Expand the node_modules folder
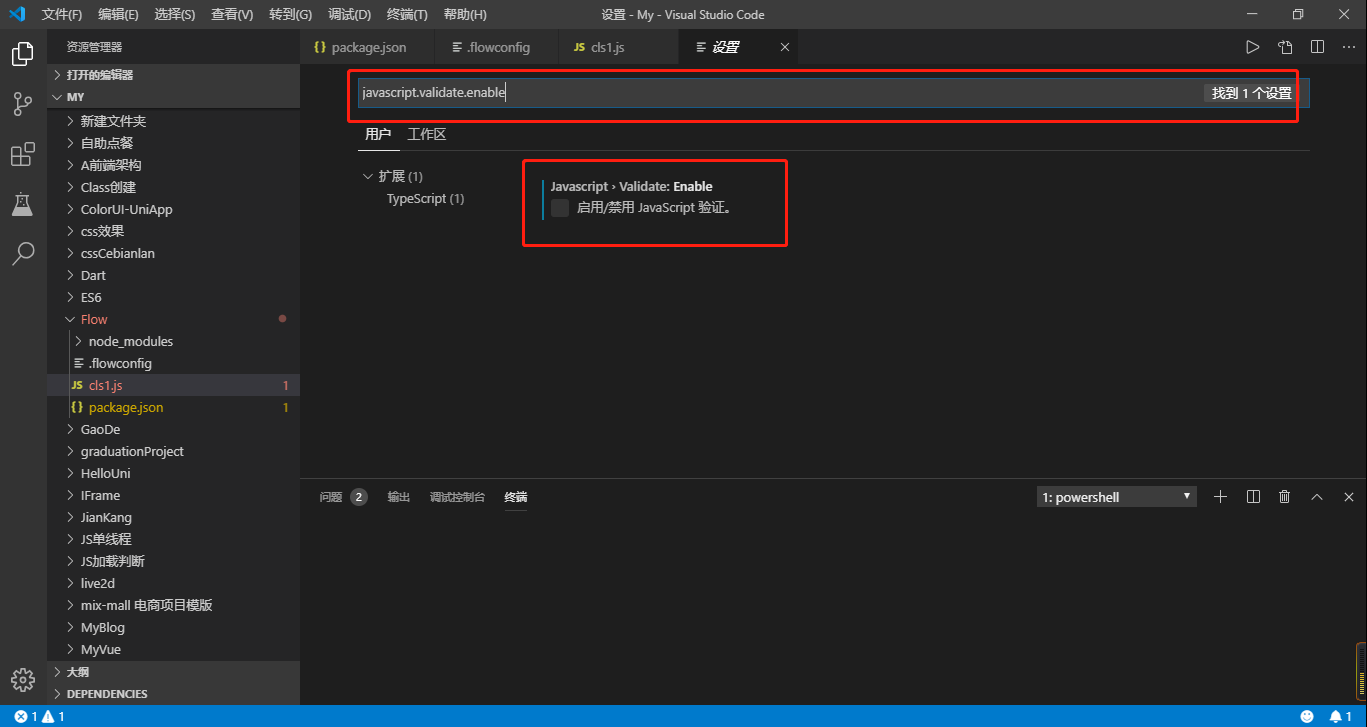 (173, 341)
